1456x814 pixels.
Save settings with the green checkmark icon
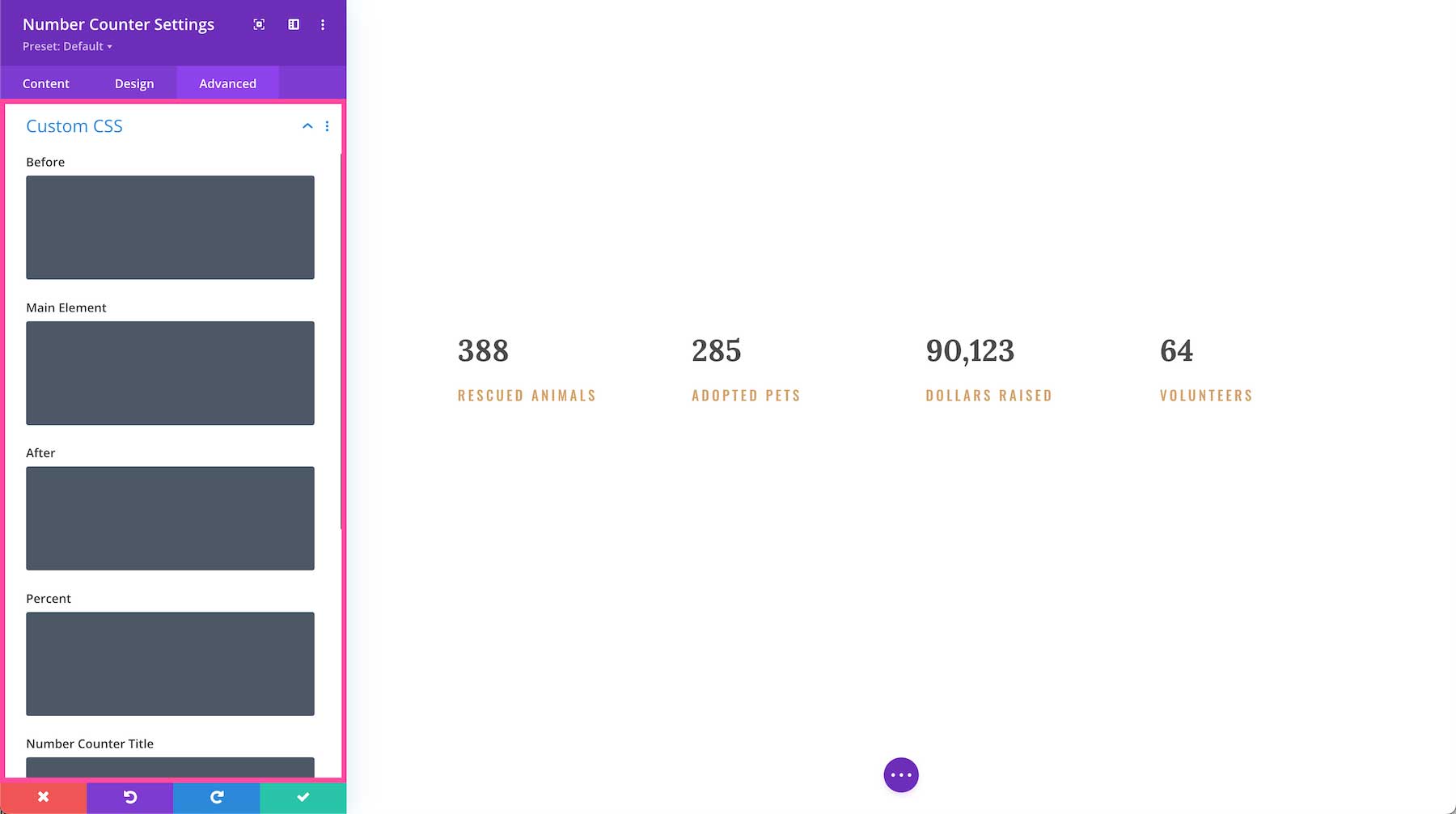point(303,797)
